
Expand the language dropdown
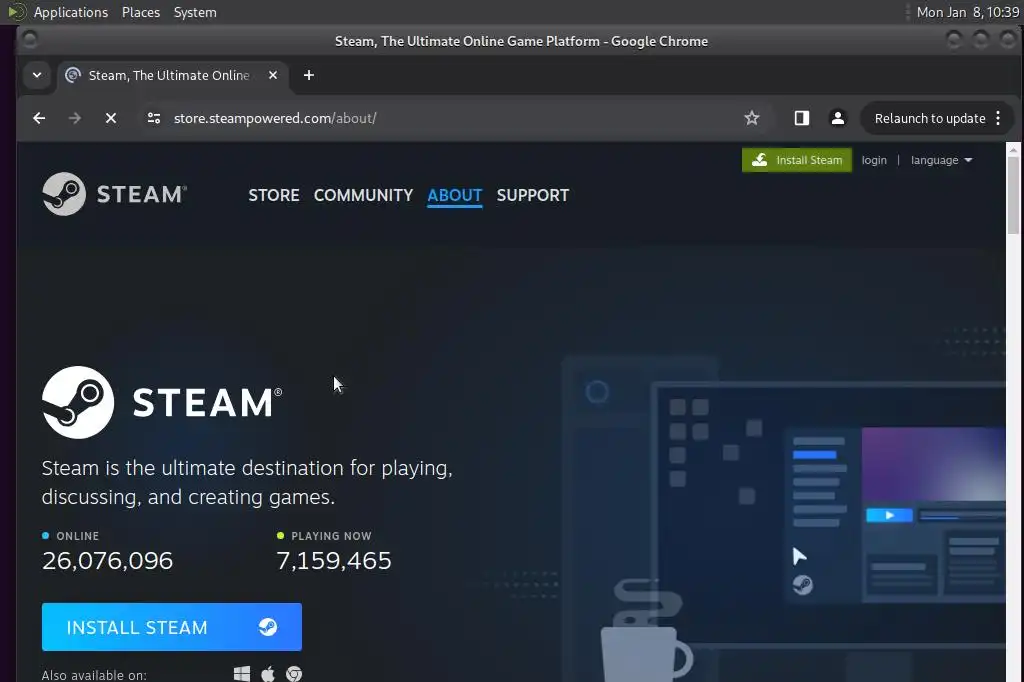(x=941, y=160)
